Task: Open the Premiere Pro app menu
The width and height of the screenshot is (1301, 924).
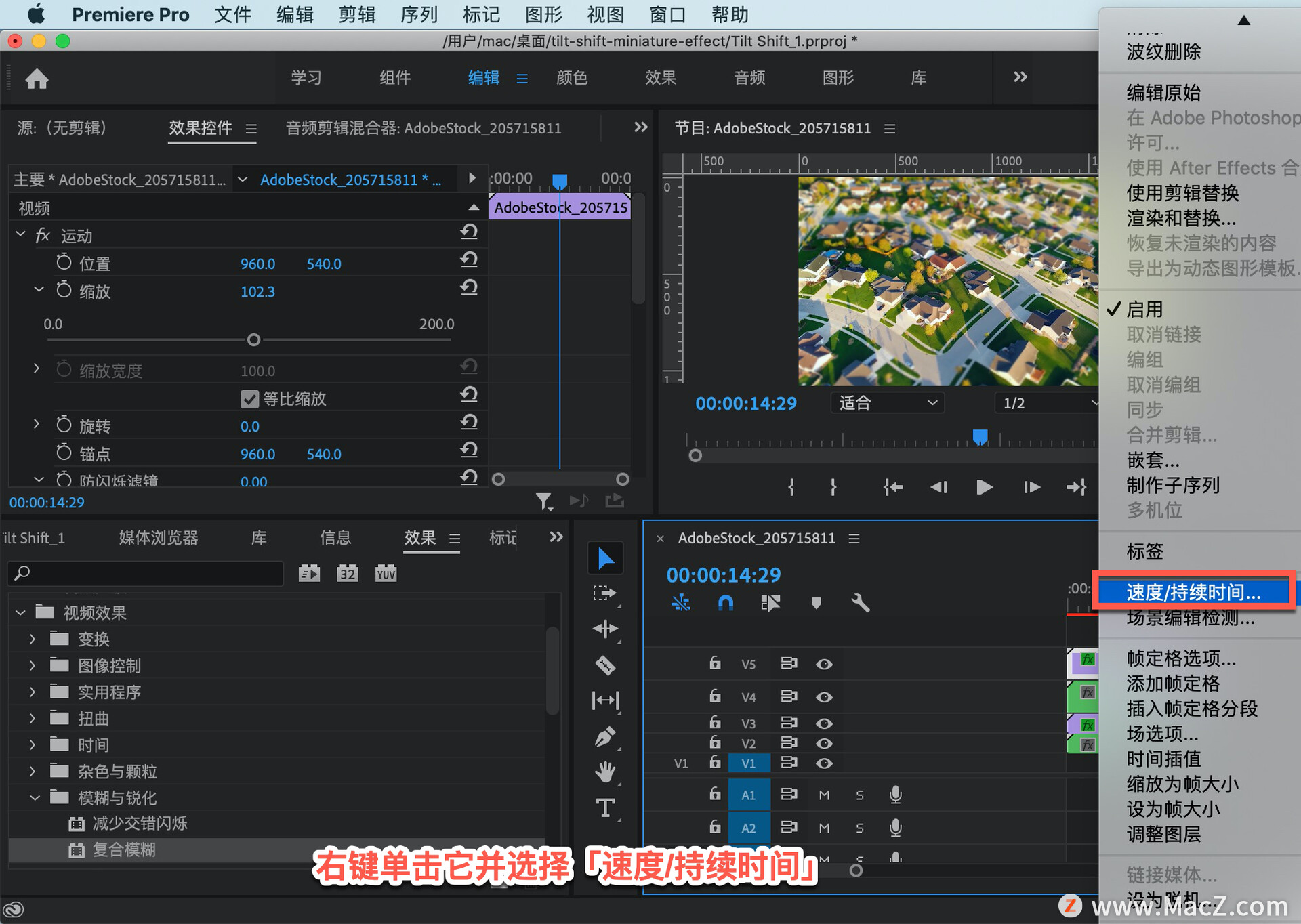Action: coord(130,14)
